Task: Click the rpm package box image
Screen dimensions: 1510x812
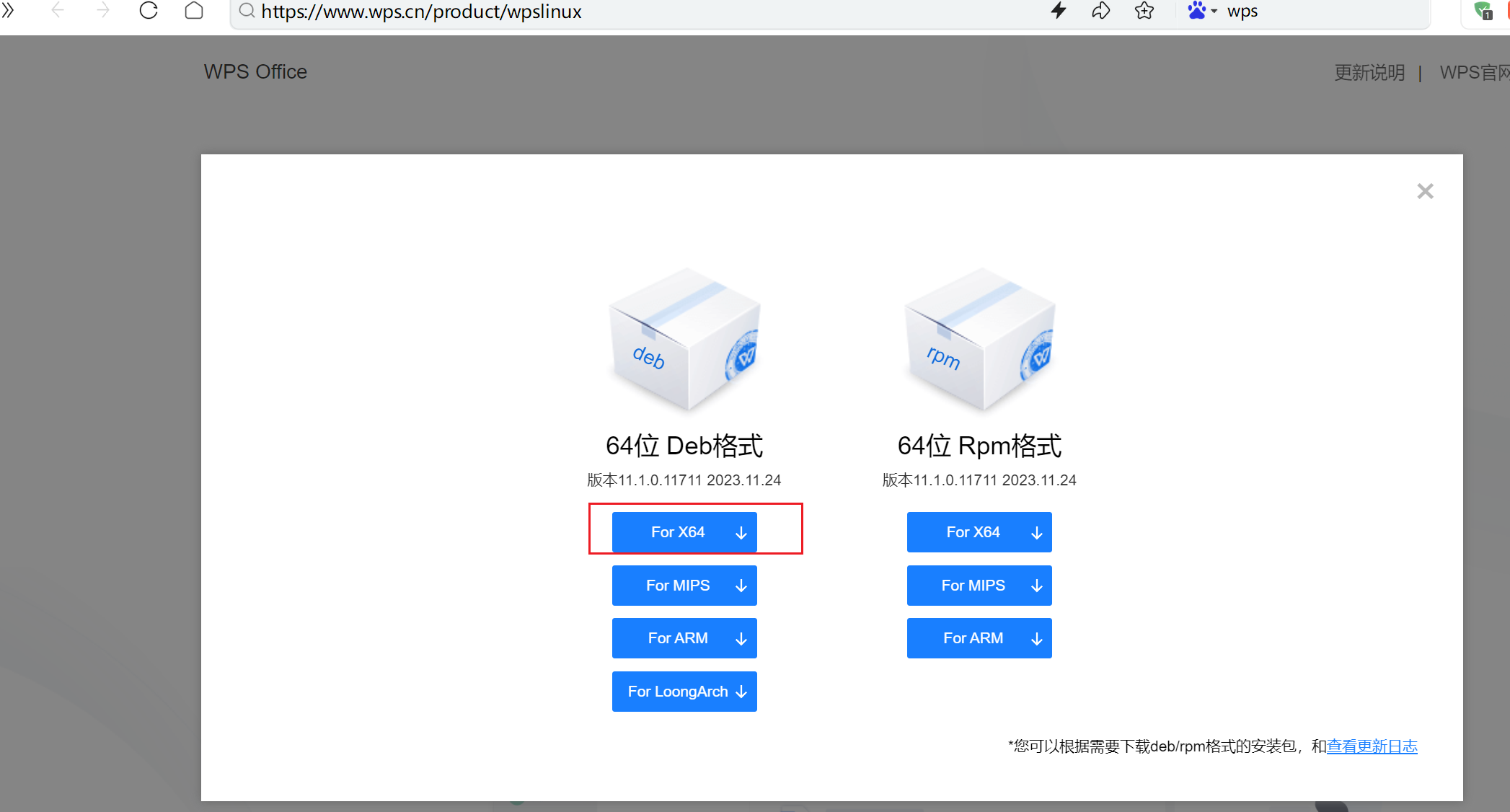Action: tap(979, 339)
